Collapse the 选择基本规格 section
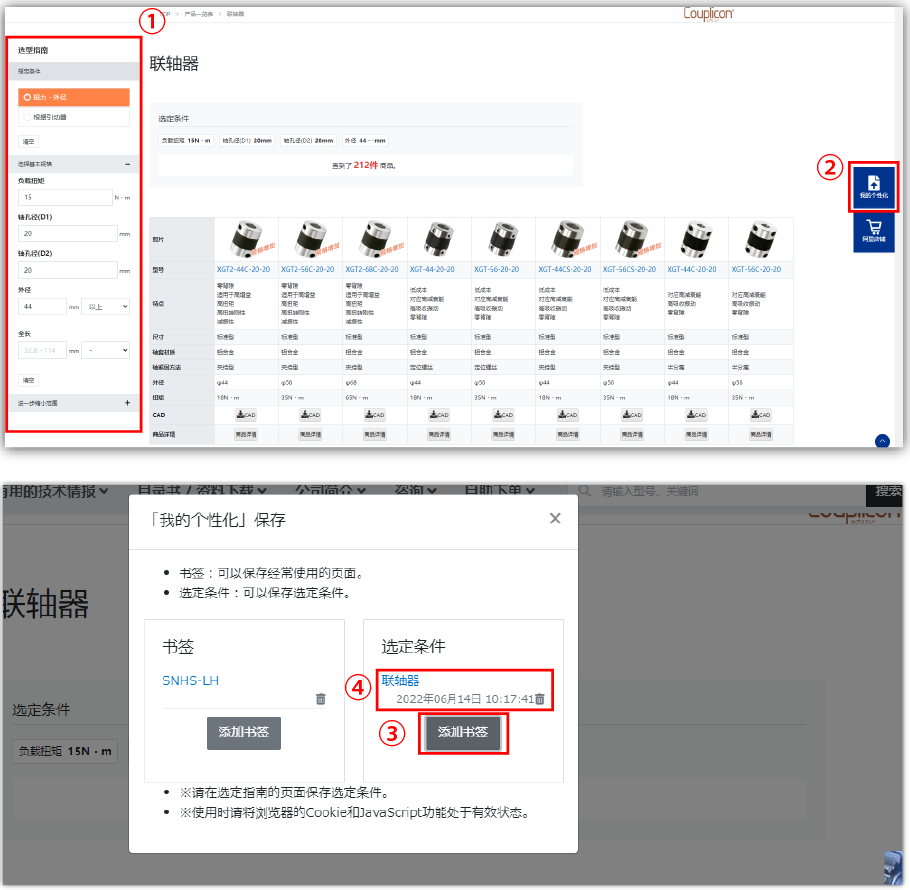This screenshot has width=910, height=890. click(127, 164)
